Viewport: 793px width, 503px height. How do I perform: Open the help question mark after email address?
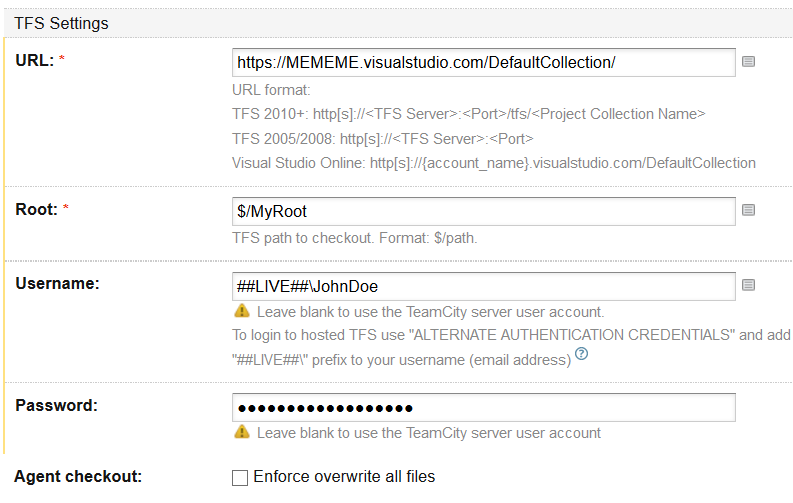point(581,357)
